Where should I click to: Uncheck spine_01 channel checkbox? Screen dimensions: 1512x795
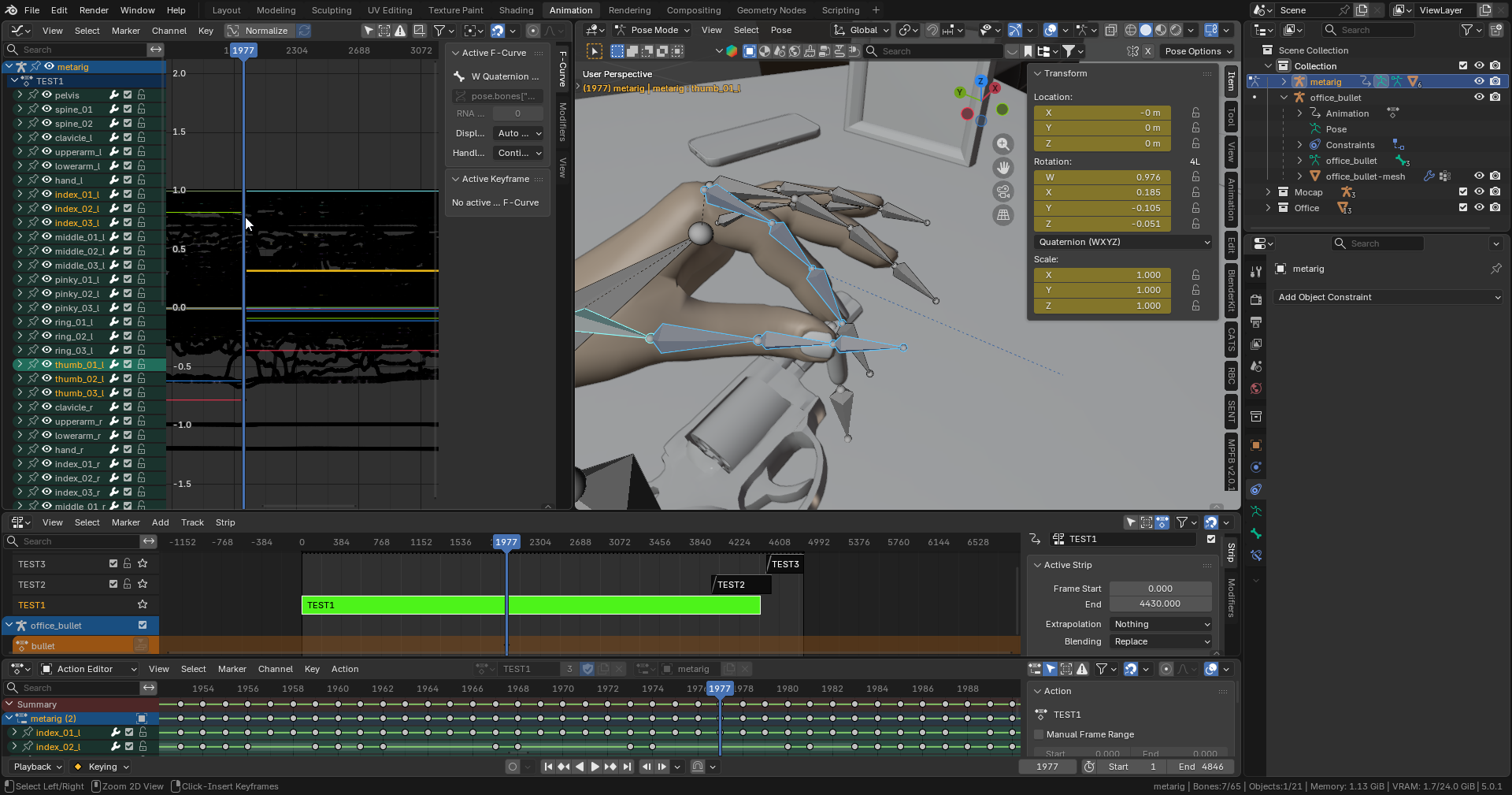pyautogui.click(x=128, y=110)
